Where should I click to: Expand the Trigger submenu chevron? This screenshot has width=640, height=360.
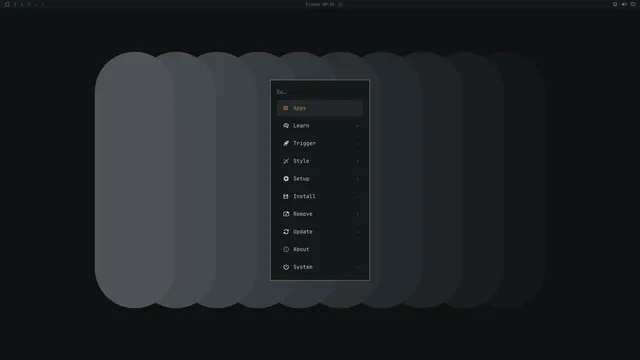click(x=358, y=143)
